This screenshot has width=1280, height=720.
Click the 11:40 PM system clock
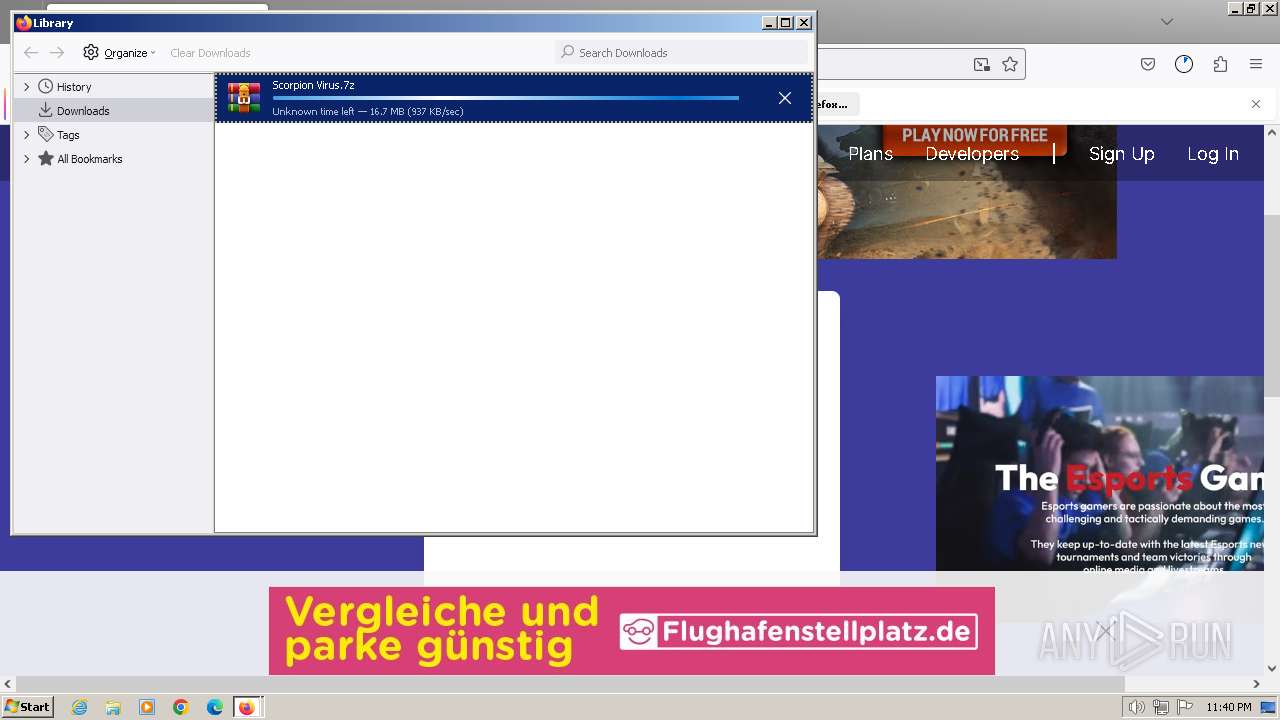tap(1229, 707)
